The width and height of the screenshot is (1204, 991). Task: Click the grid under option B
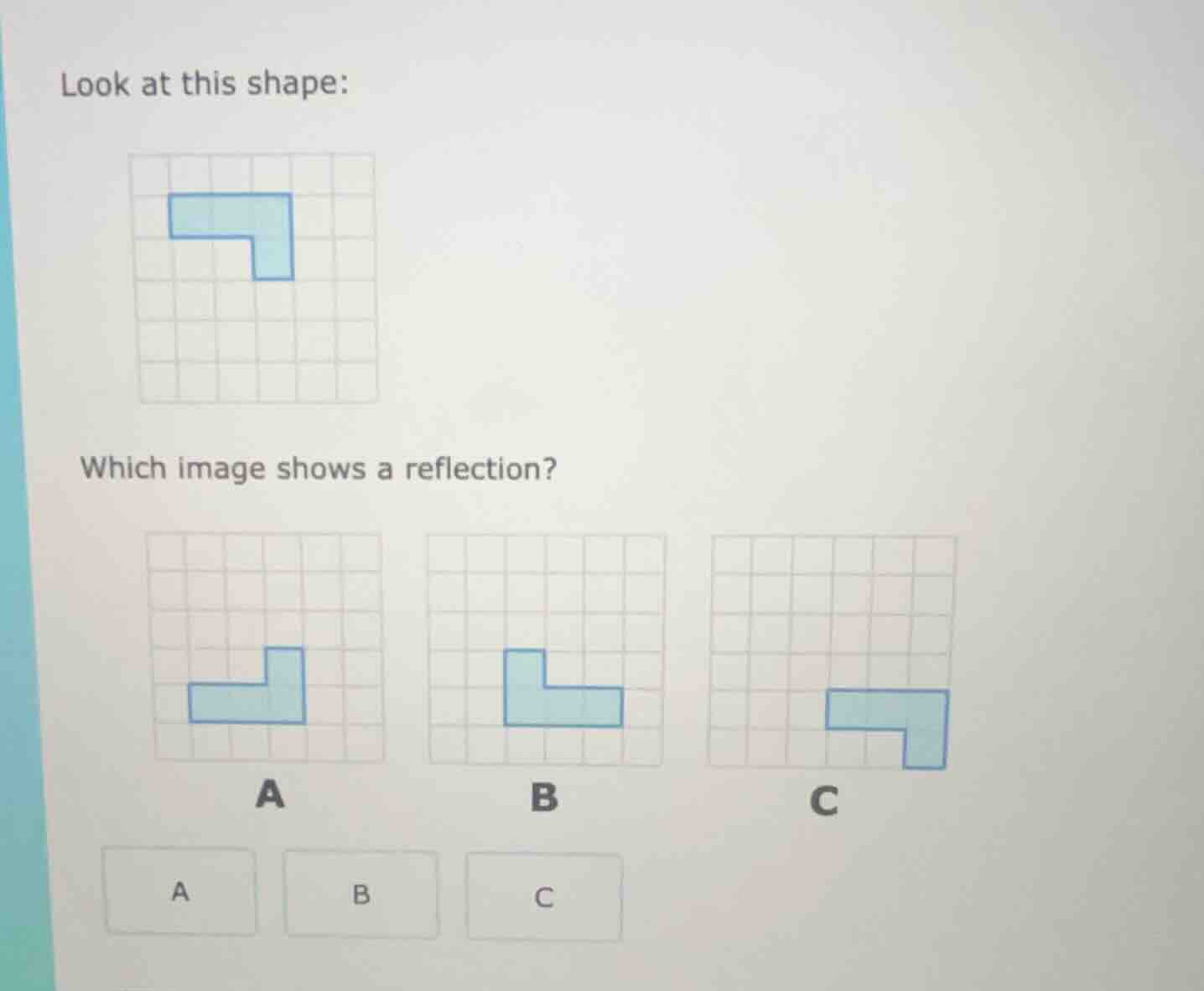[545, 587]
